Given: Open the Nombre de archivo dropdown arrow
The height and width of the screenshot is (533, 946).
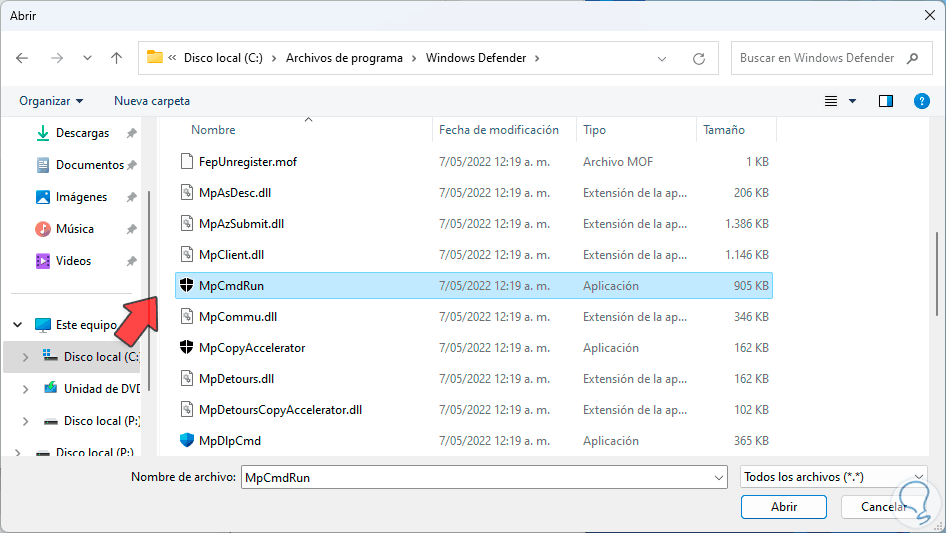Looking at the screenshot, I should [719, 477].
